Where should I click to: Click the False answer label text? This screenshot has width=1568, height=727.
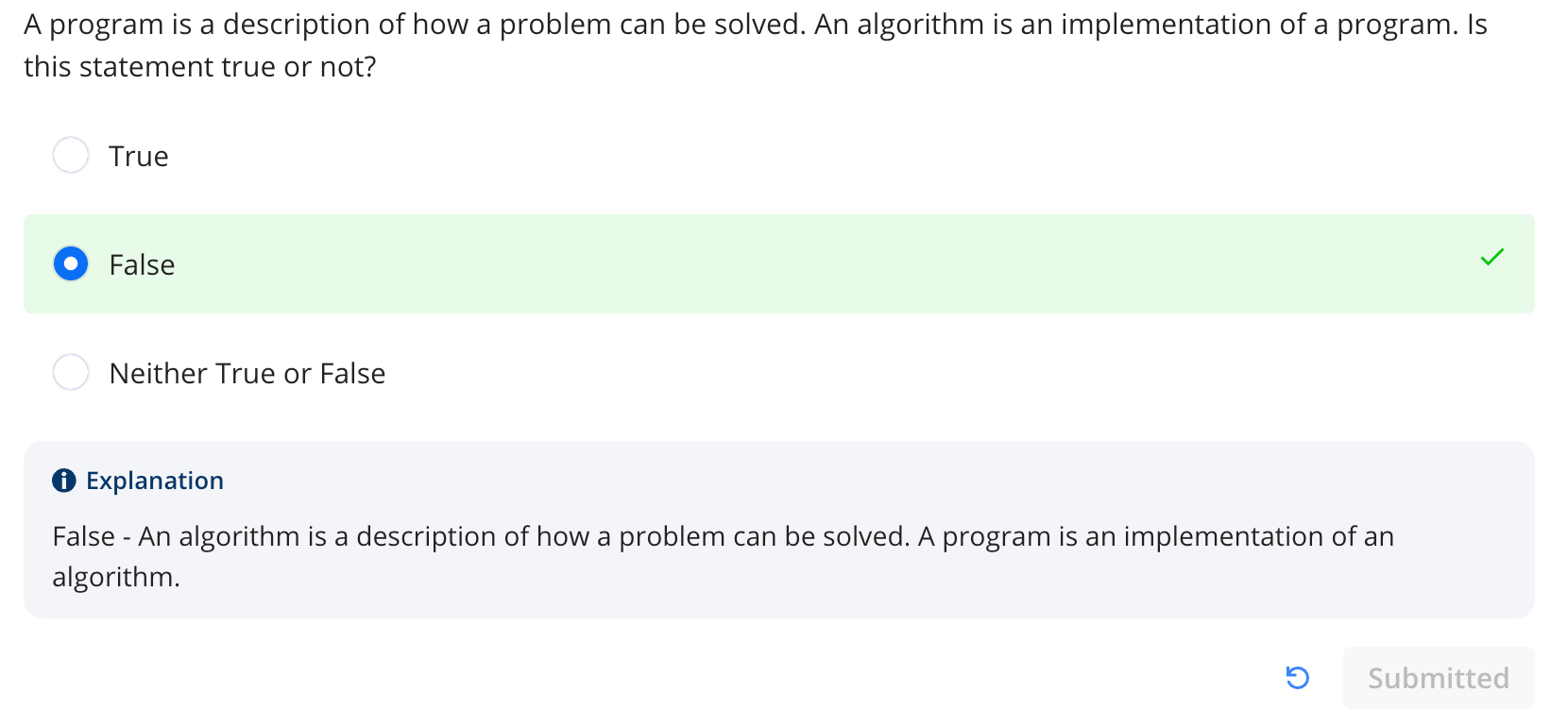(x=142, y=264)
